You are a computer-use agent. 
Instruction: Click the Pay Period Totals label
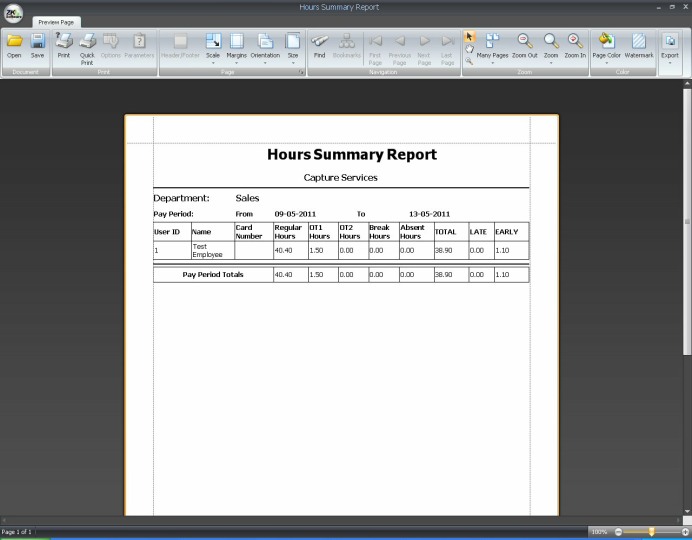click(213, 274)
